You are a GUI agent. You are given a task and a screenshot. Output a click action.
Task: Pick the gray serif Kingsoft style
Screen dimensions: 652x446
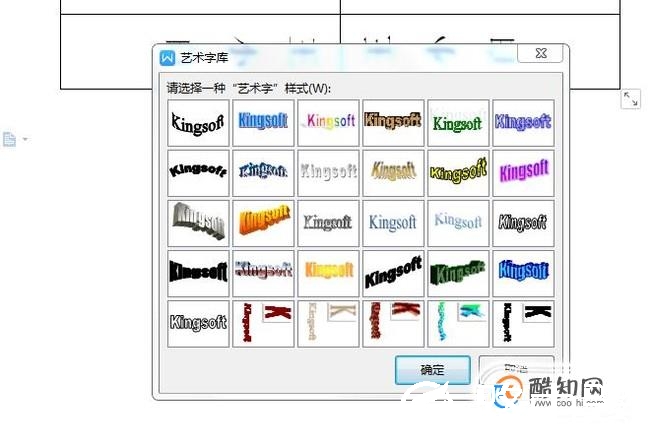(328, 224)
